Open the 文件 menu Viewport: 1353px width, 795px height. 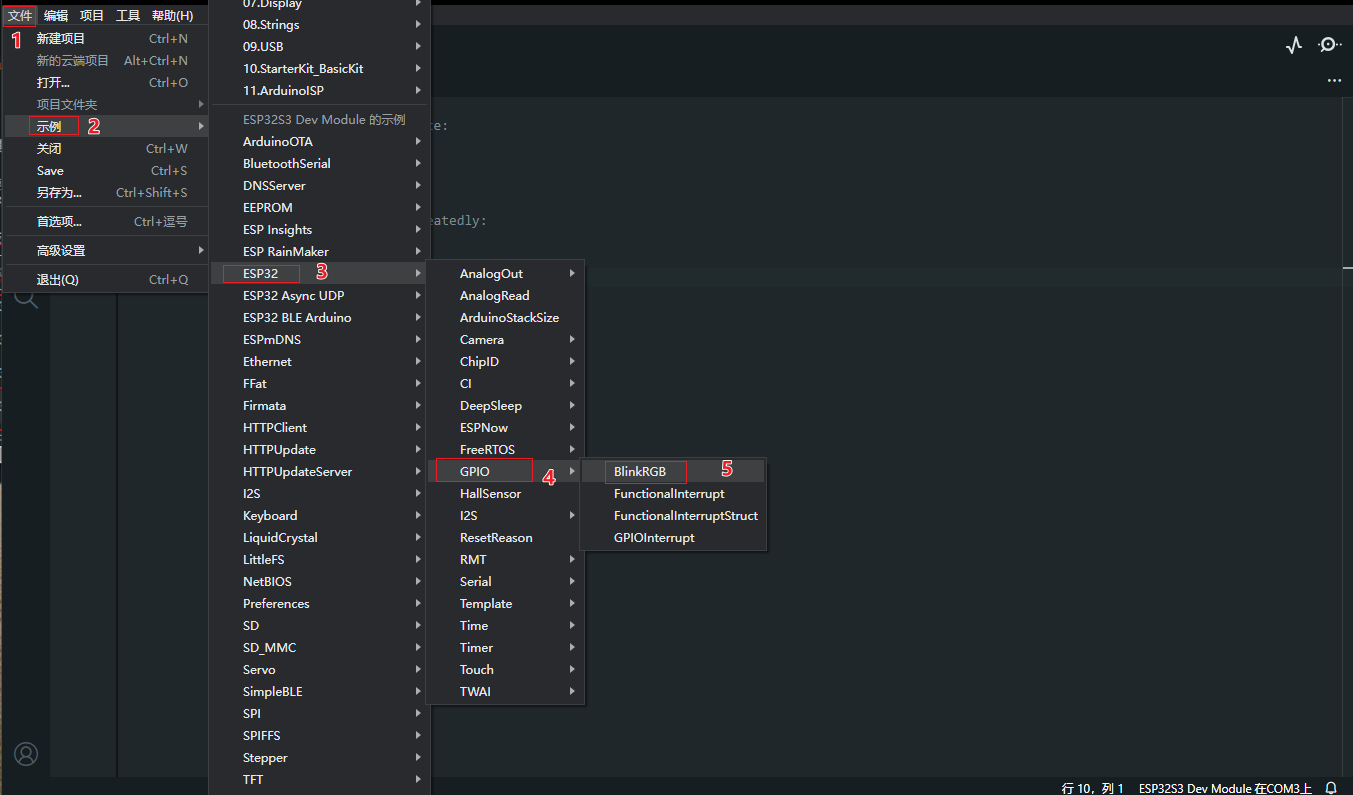point(20,15)
